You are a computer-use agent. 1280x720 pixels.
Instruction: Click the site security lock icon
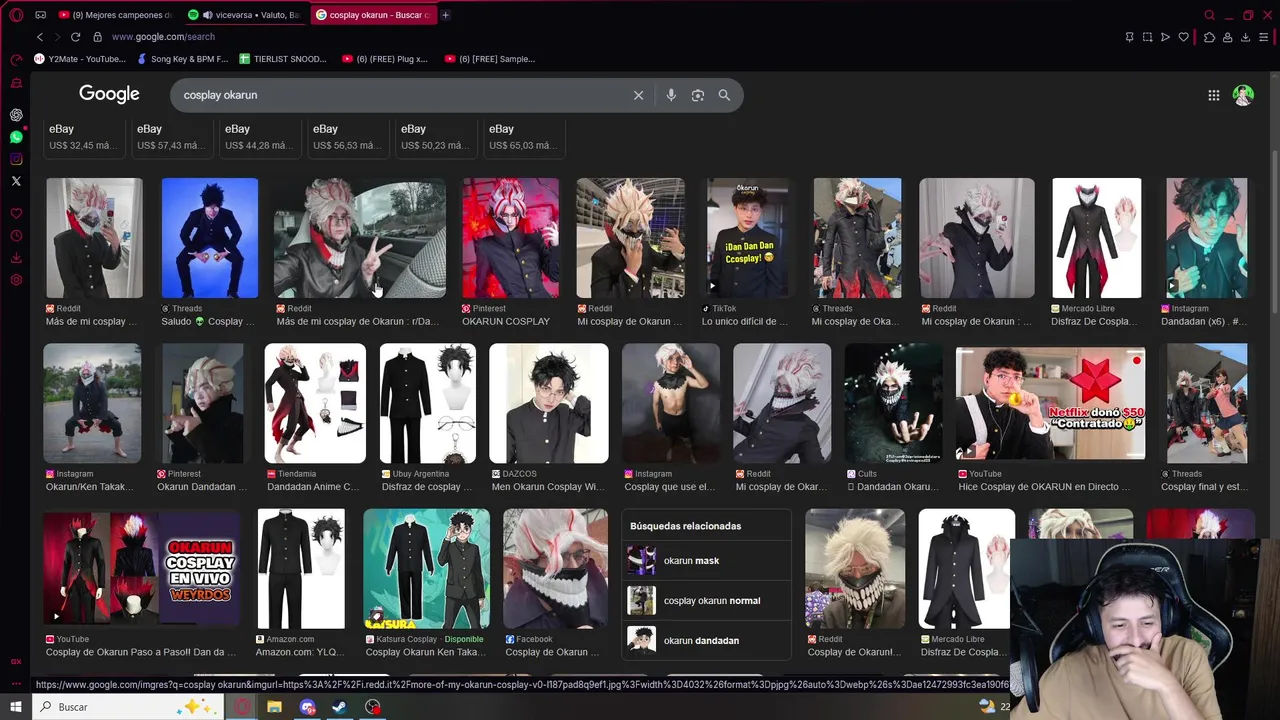click(97, 37)
